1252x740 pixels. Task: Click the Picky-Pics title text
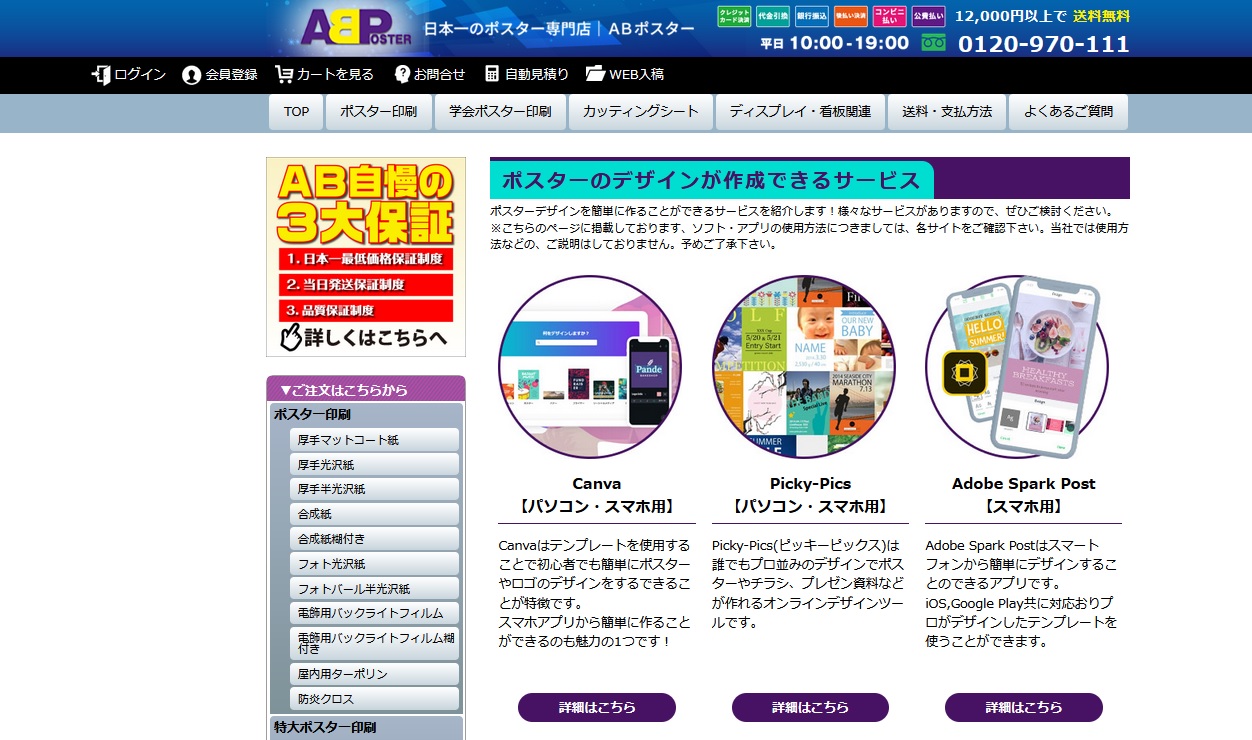(x=810, y=484)
